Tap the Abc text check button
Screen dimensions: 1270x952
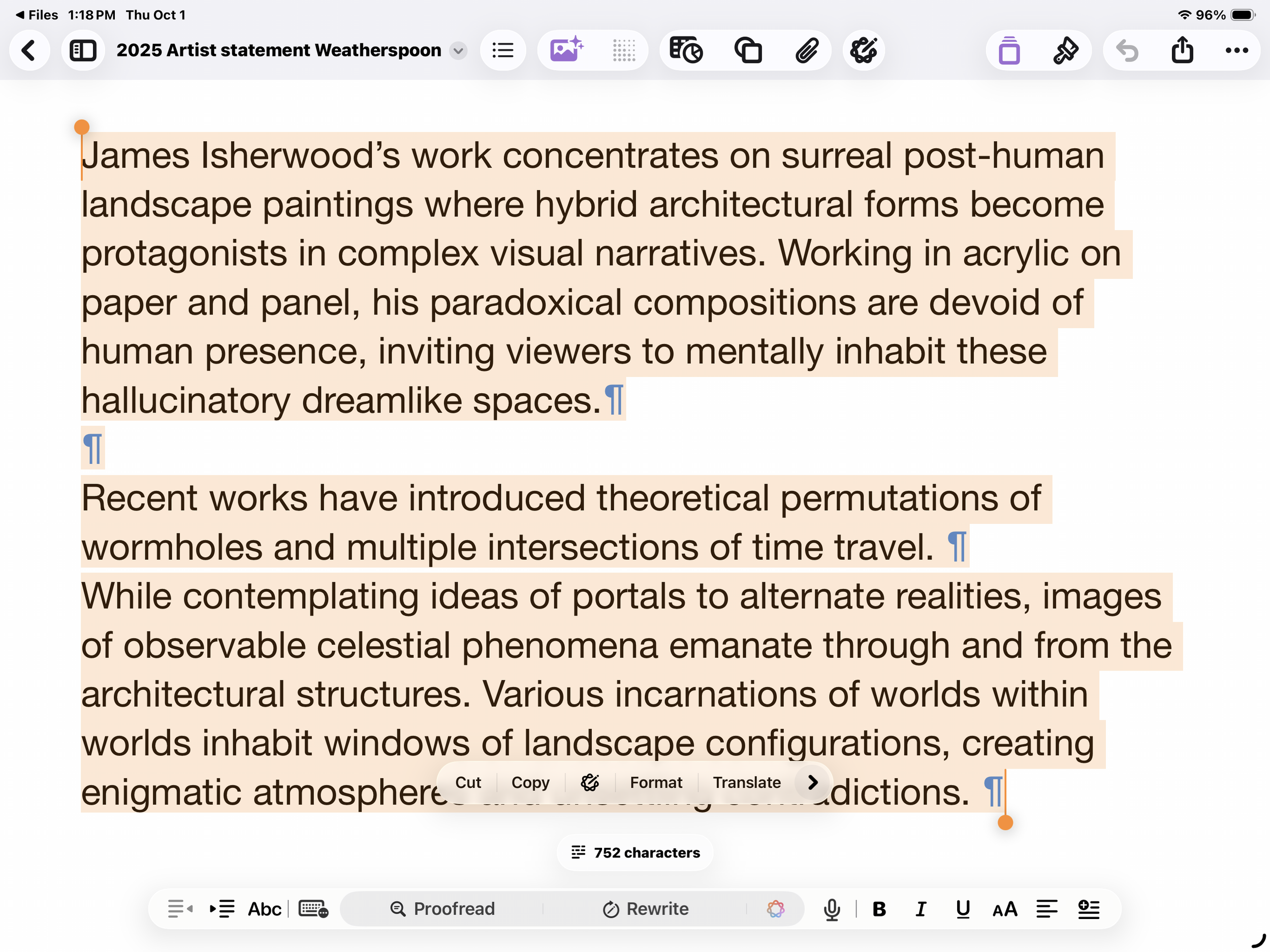click(264, 908)
